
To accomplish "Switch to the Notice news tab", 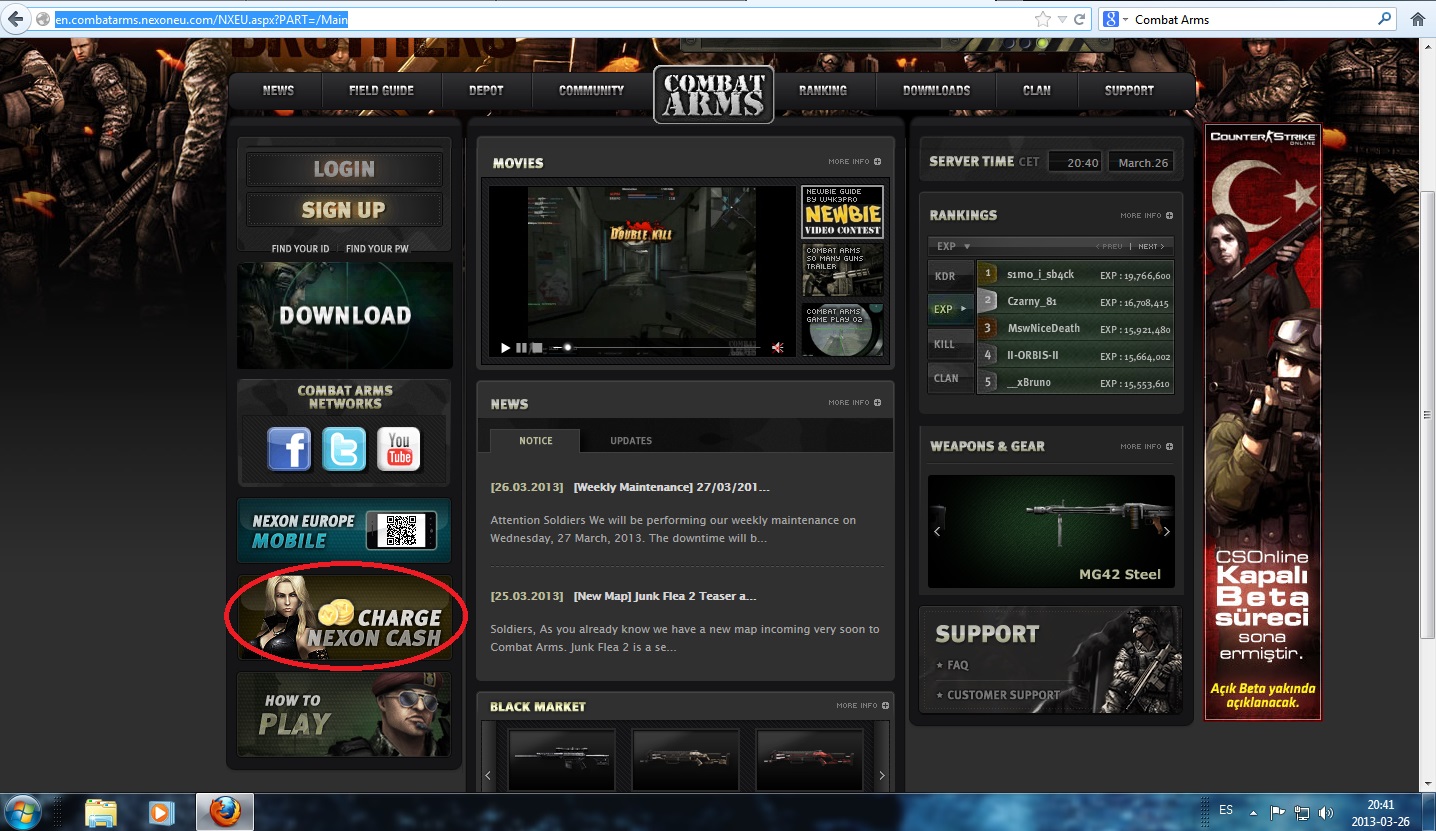I will (x=535, y=440).
